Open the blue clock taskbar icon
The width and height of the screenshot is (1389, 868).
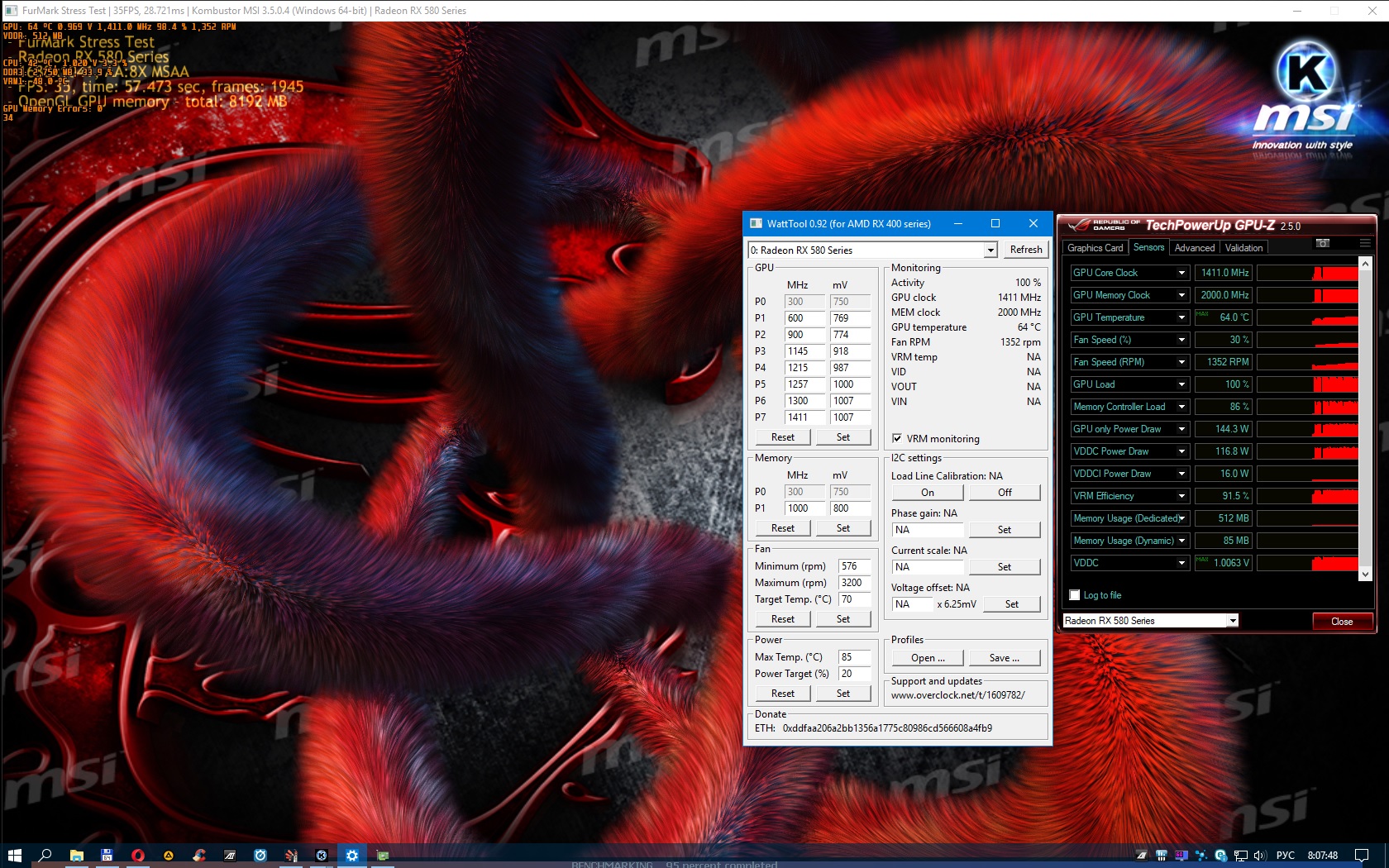tap(260, 856)
